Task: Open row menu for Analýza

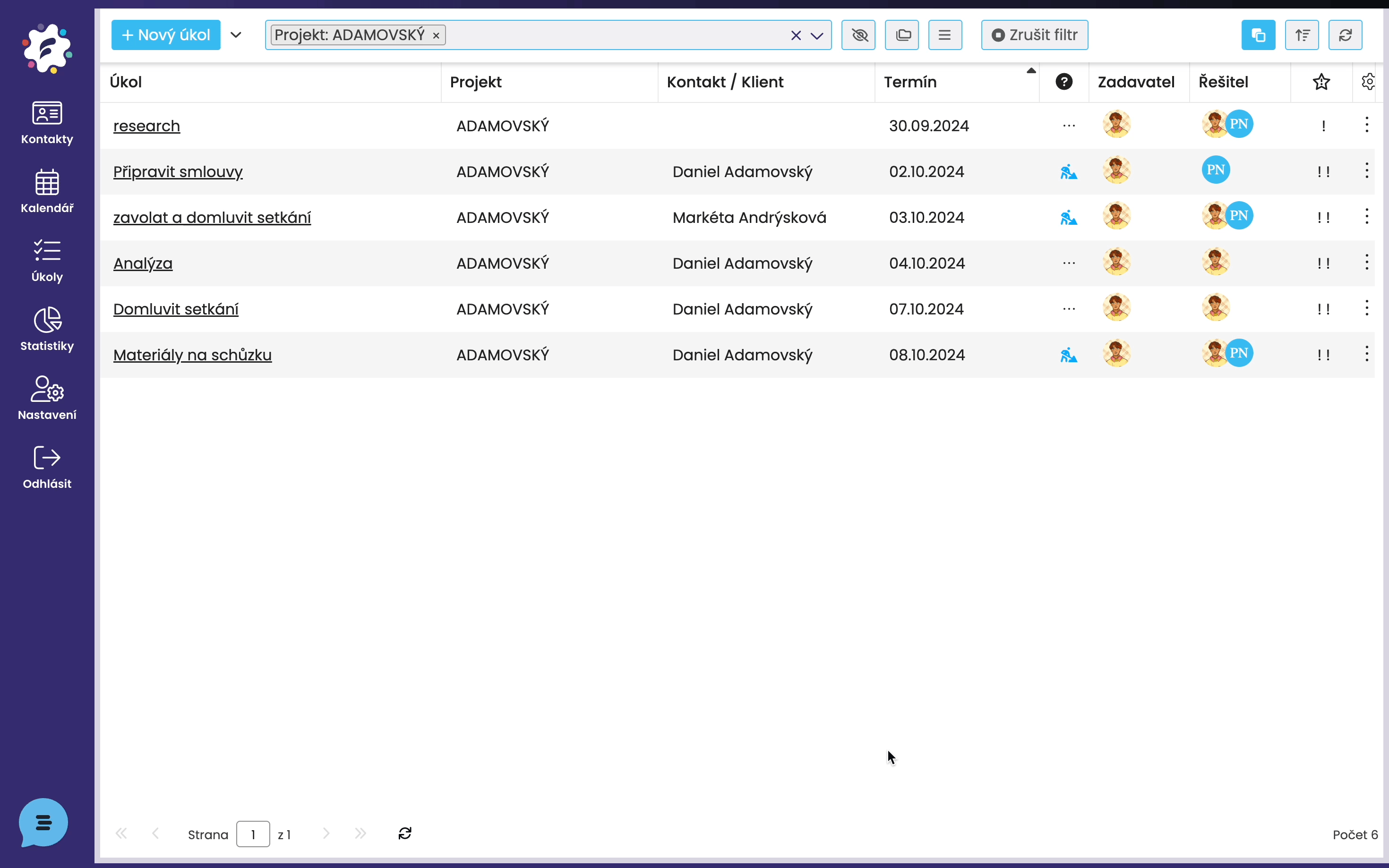Action: tap(1367, 263)
